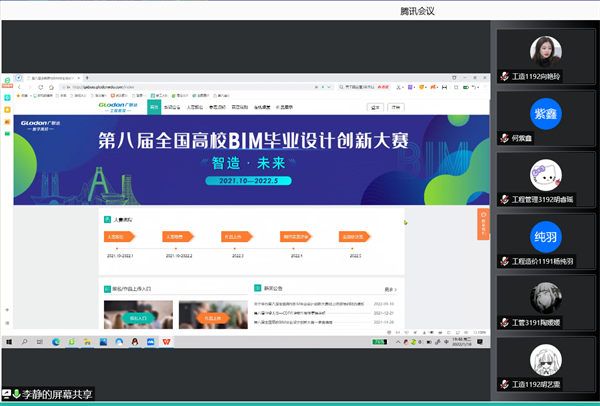Click muted microphone icon for 工造1192胡艺雲
This screenshot has width=600, height=406.
coord(505,385)
